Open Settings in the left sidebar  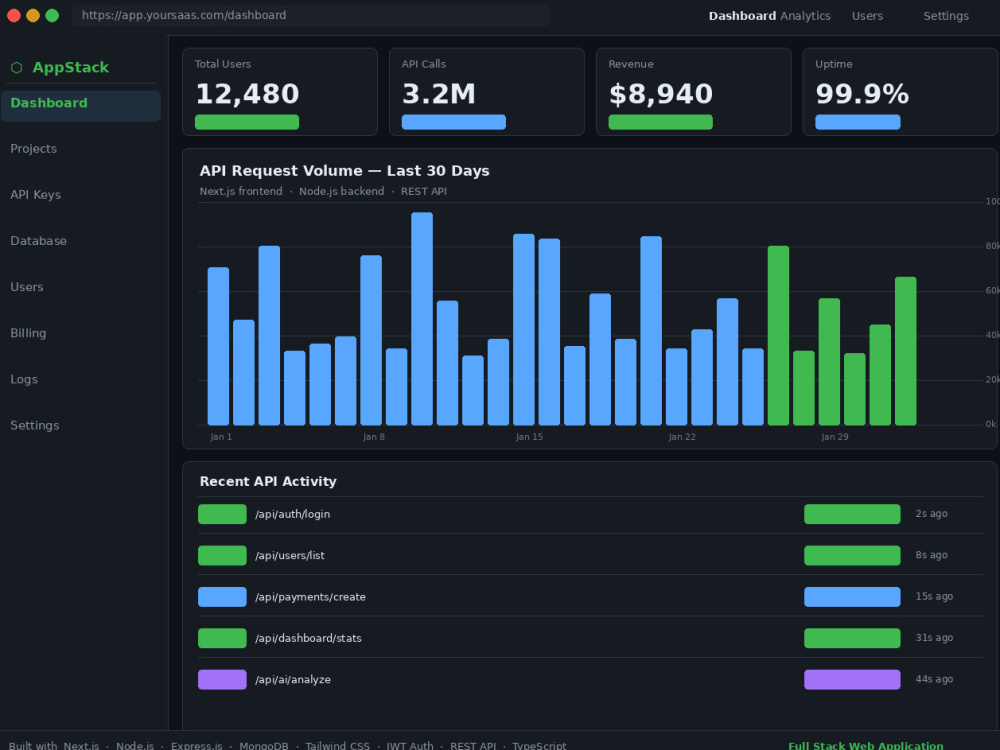point(34,425)
